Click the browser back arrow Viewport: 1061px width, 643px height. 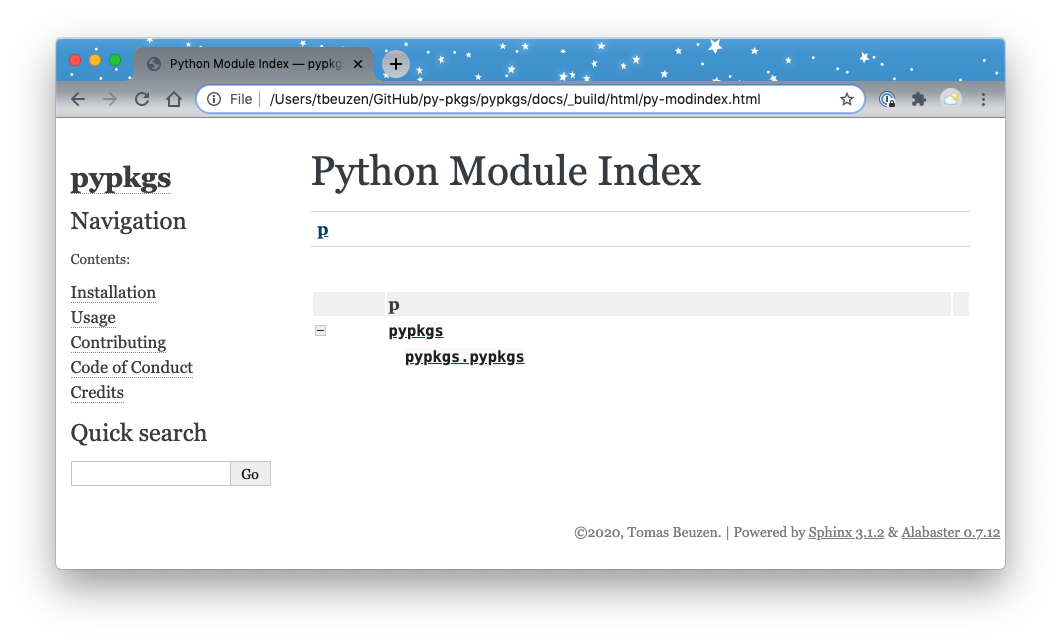[78, 99]
